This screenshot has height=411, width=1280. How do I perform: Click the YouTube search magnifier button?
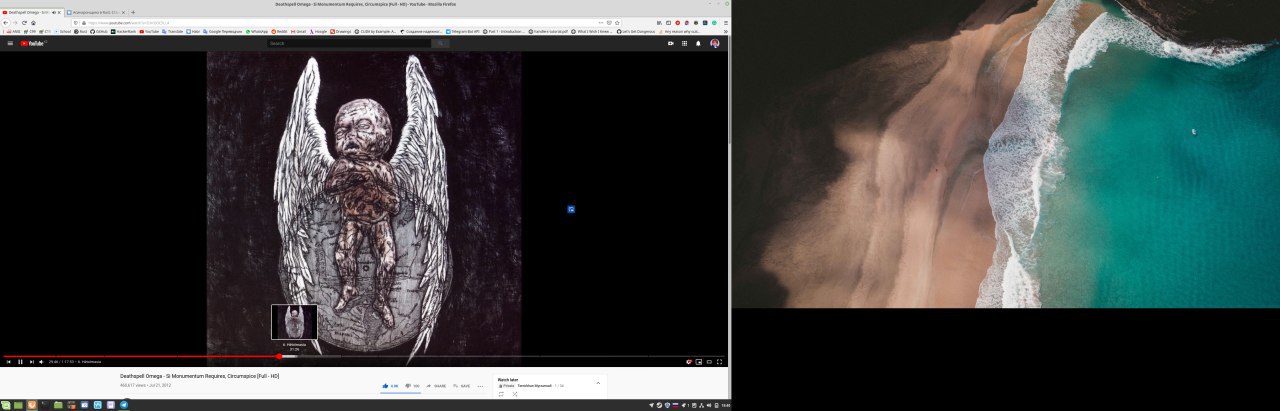click(441, 43)
